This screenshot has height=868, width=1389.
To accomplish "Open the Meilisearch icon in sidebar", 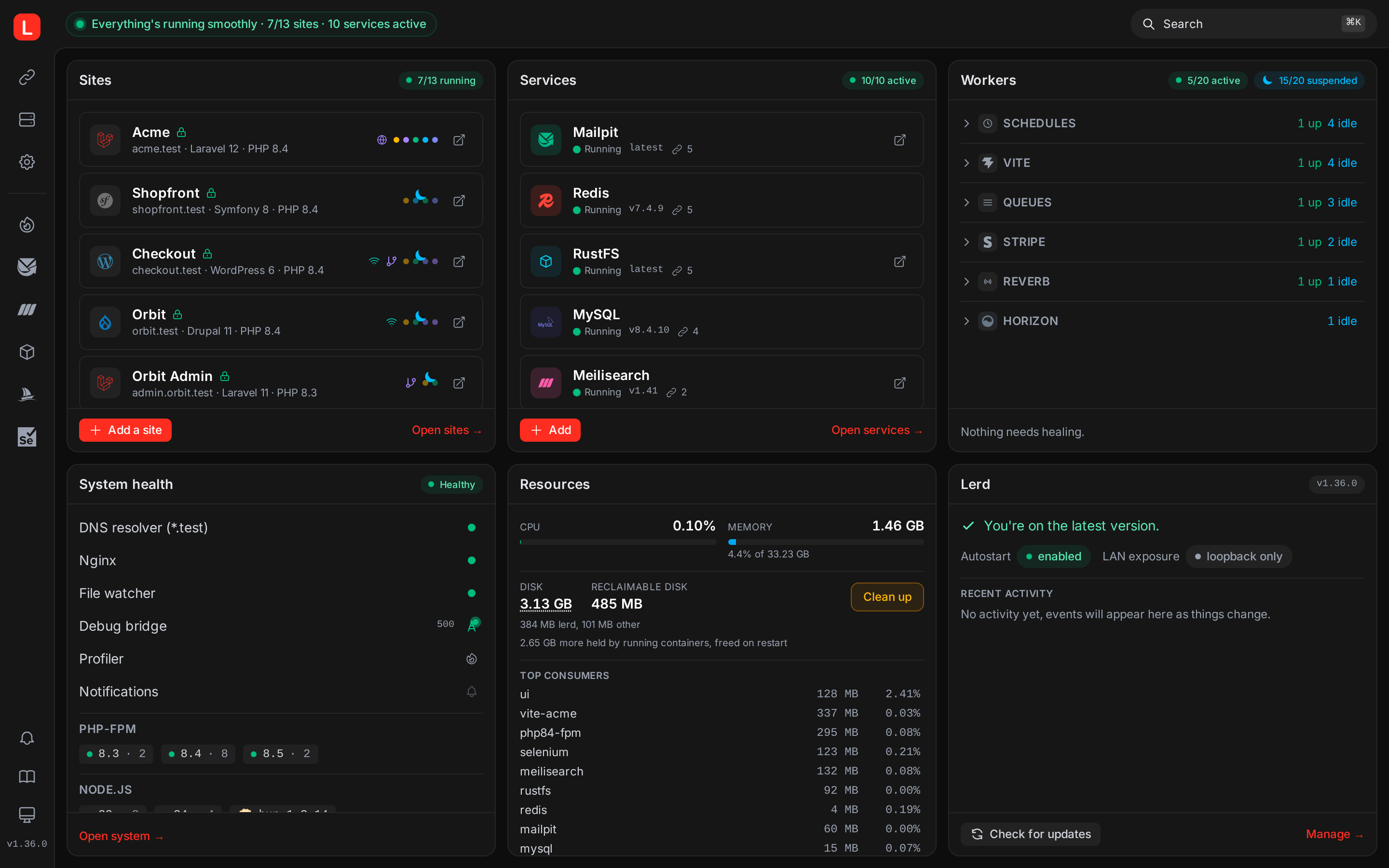I will [x=27, y=310].
